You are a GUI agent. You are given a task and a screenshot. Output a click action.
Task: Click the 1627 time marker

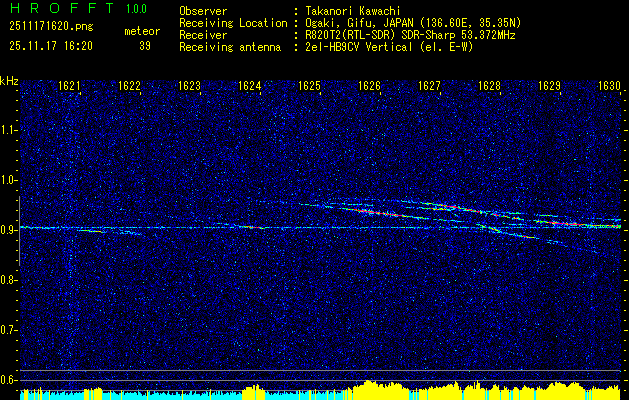coord(429,86)
